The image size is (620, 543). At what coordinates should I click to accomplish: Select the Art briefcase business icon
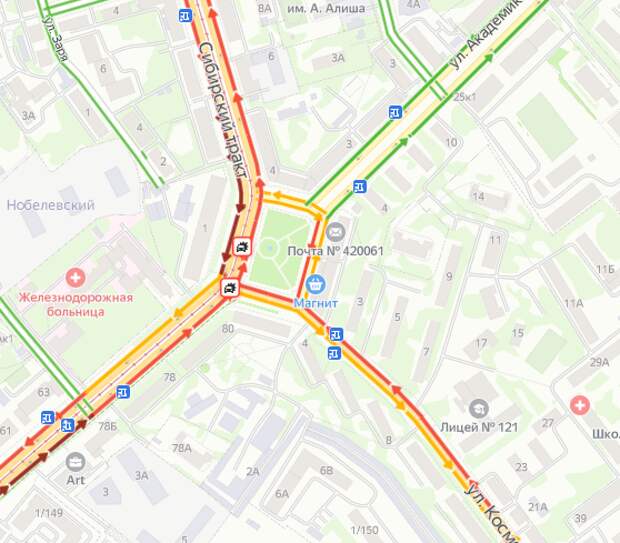tap(75, 462)
